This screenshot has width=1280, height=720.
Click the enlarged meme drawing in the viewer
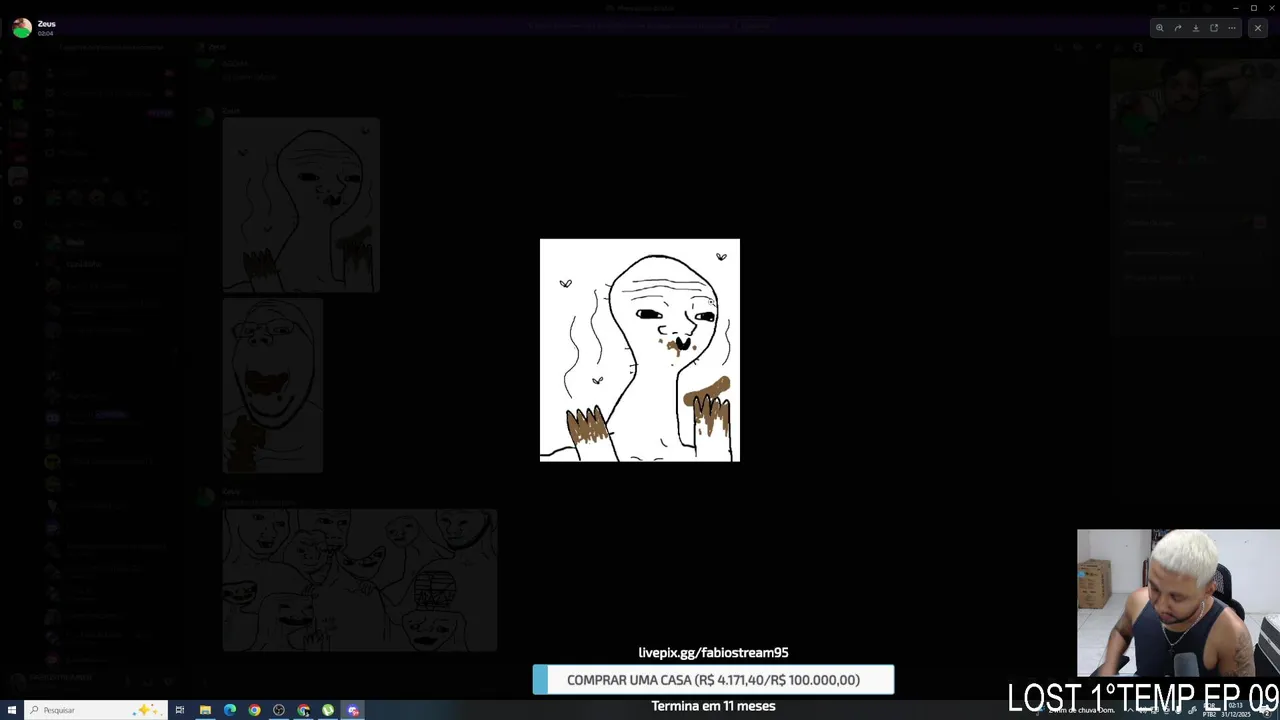(x=640, y=350)
